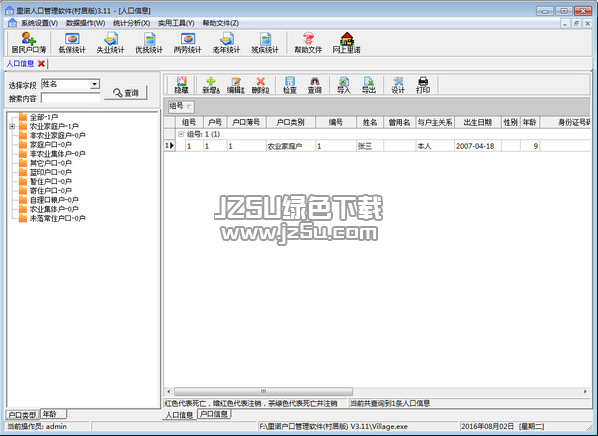Click the 检查 check icon
This screenshot has height=436, width=598.
pyautogui.click(x=290, y=85)
